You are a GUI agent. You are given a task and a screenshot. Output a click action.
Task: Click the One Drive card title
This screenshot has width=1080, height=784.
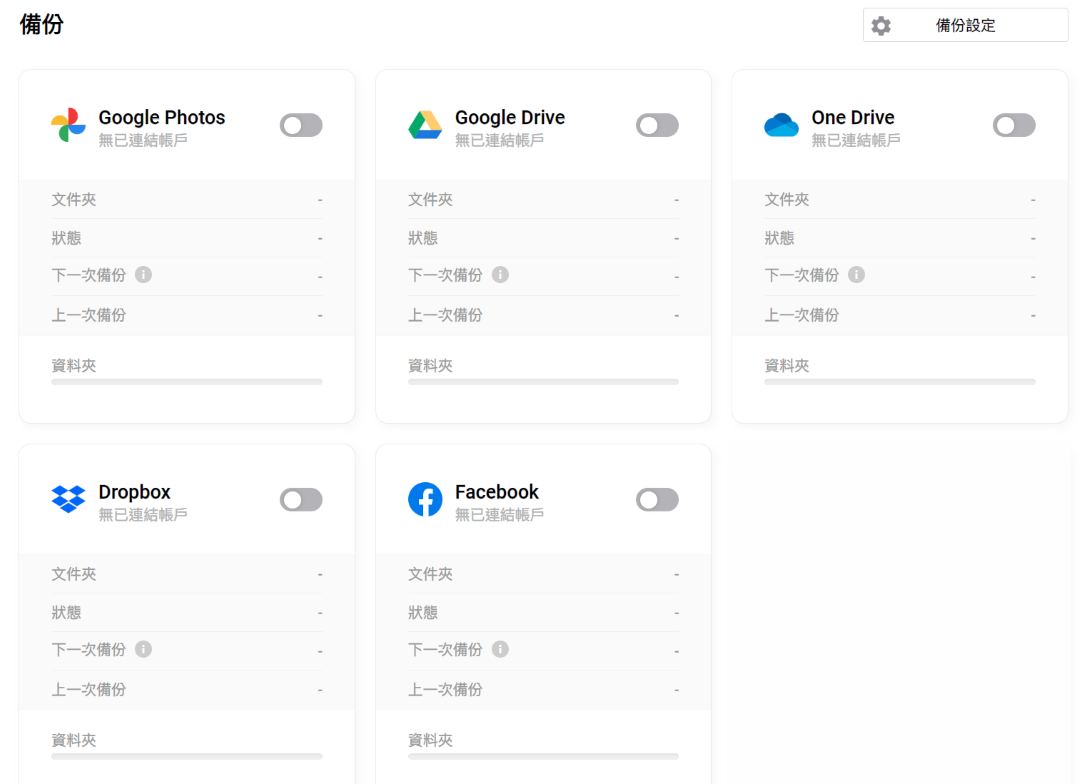tap(853, 118)
